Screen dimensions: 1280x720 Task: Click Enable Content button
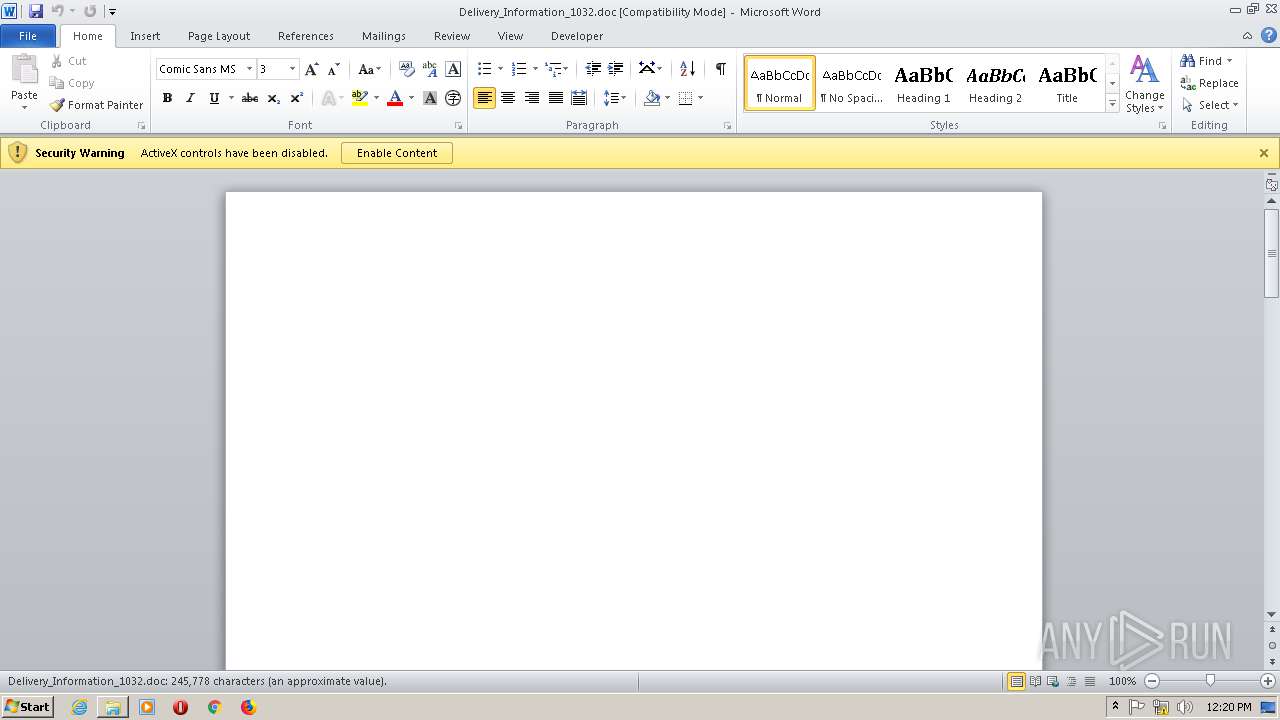[397, 153]
